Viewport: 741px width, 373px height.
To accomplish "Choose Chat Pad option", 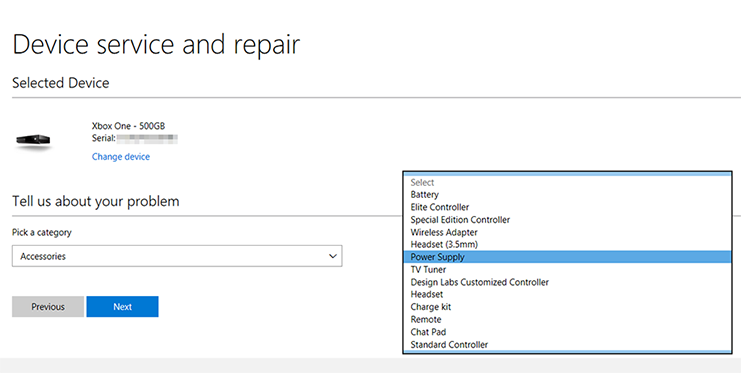I will pyautogui.click(x=567, y=332).
